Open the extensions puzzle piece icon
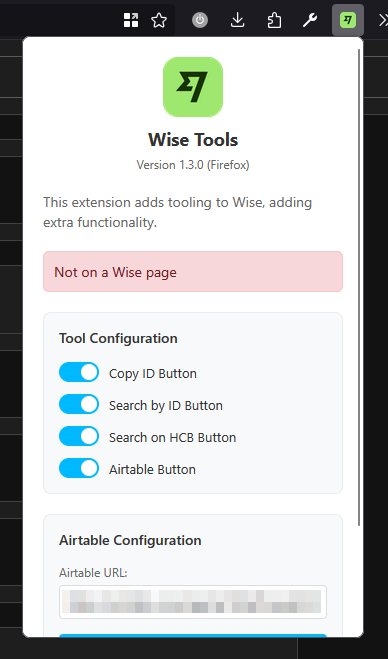The height and width of the screenshot is (659, 388). click(274, 20)
